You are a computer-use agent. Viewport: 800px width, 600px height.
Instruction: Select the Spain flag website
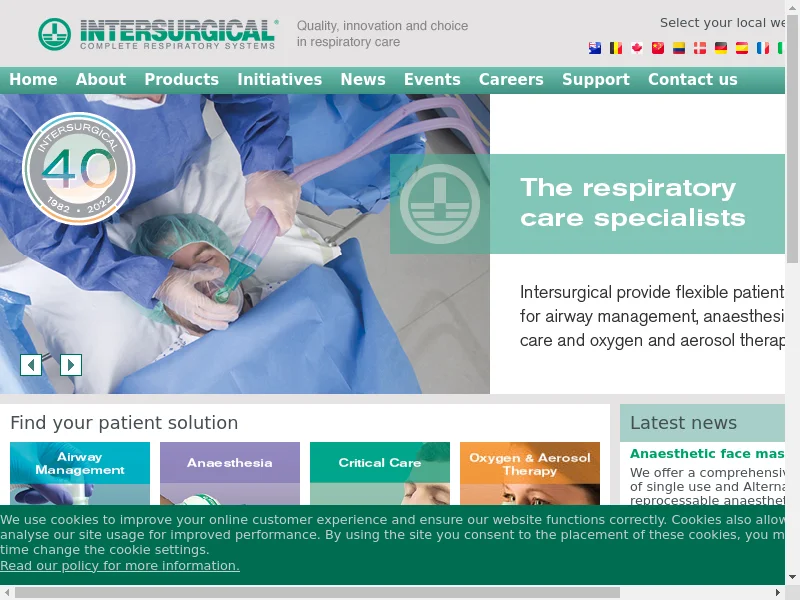point(741,48)
